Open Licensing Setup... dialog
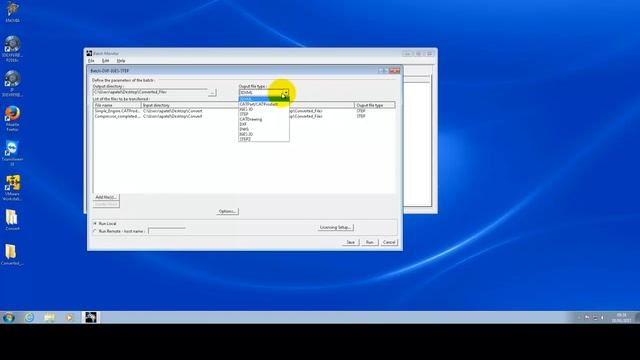Image resolution: width=640 pixels, height=360 pixels. point(336,227)
